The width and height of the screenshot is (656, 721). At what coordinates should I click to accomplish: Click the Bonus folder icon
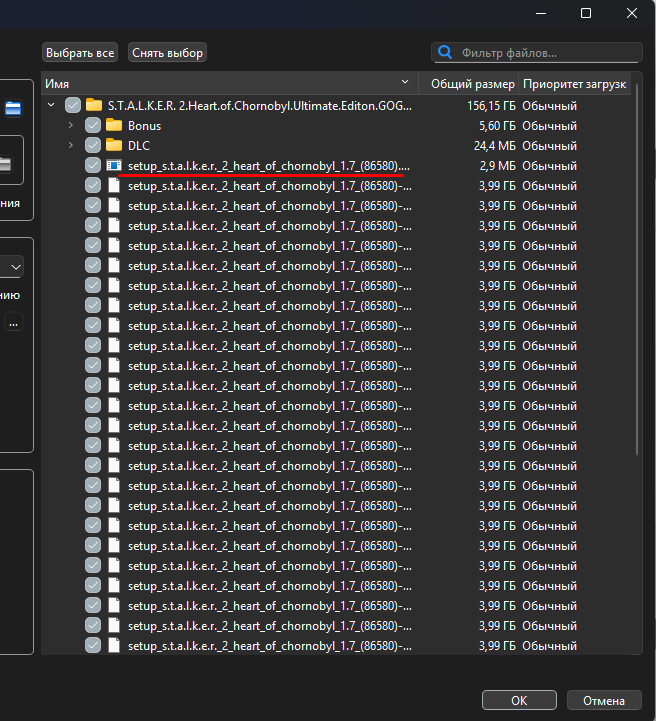(x=114, y=125)
